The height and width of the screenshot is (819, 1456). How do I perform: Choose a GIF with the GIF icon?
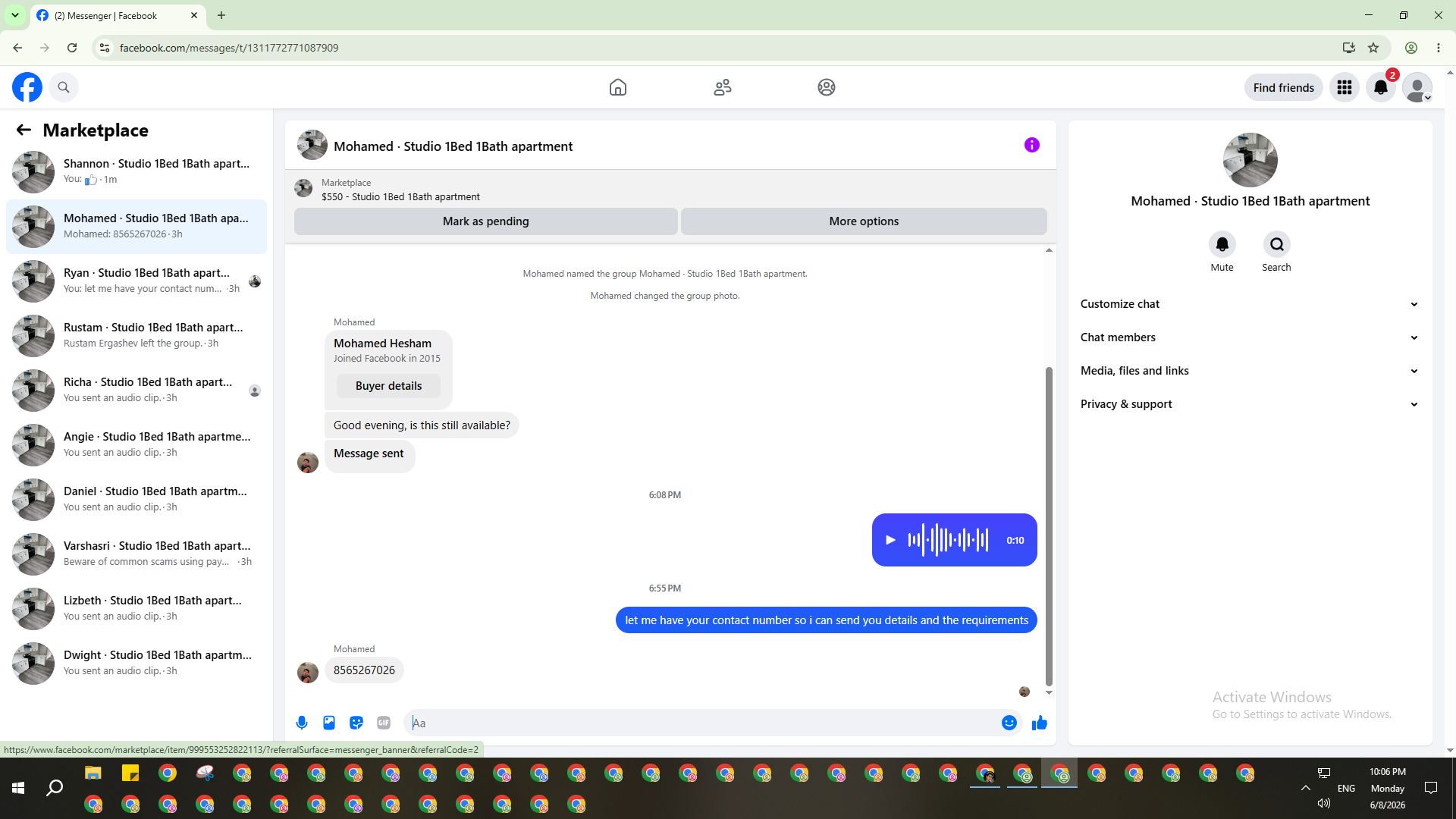tap(384, 723)
